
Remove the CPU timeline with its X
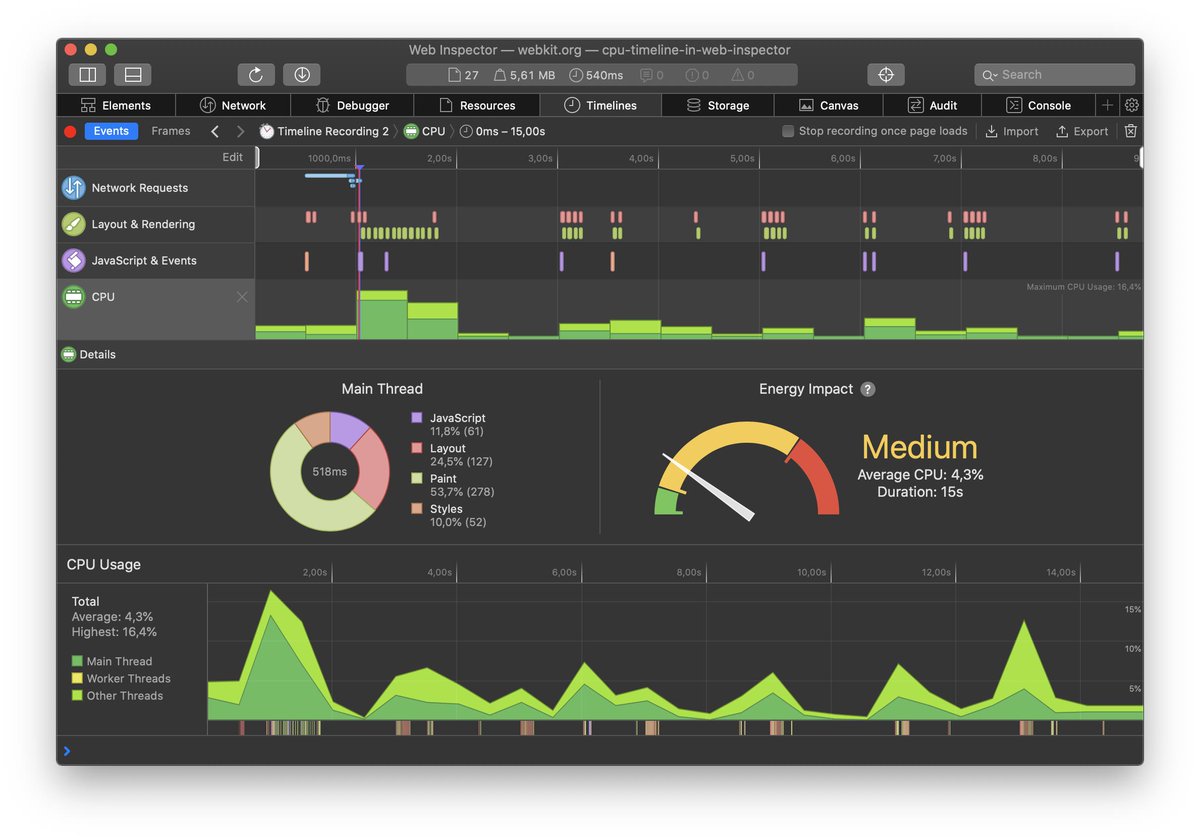(x=241, y=297)
